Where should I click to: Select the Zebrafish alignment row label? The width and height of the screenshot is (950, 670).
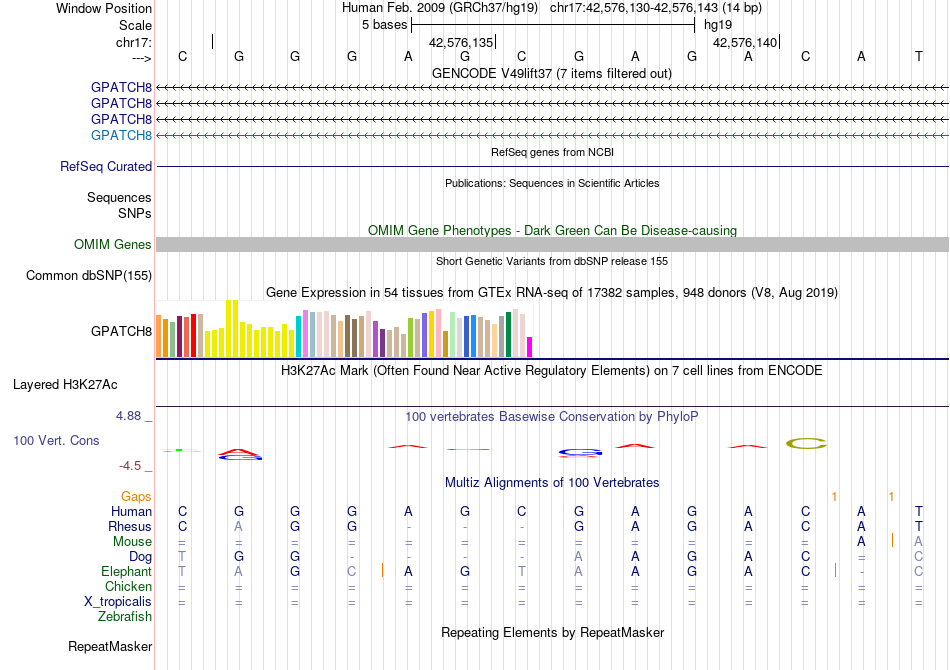click(124, 617)
